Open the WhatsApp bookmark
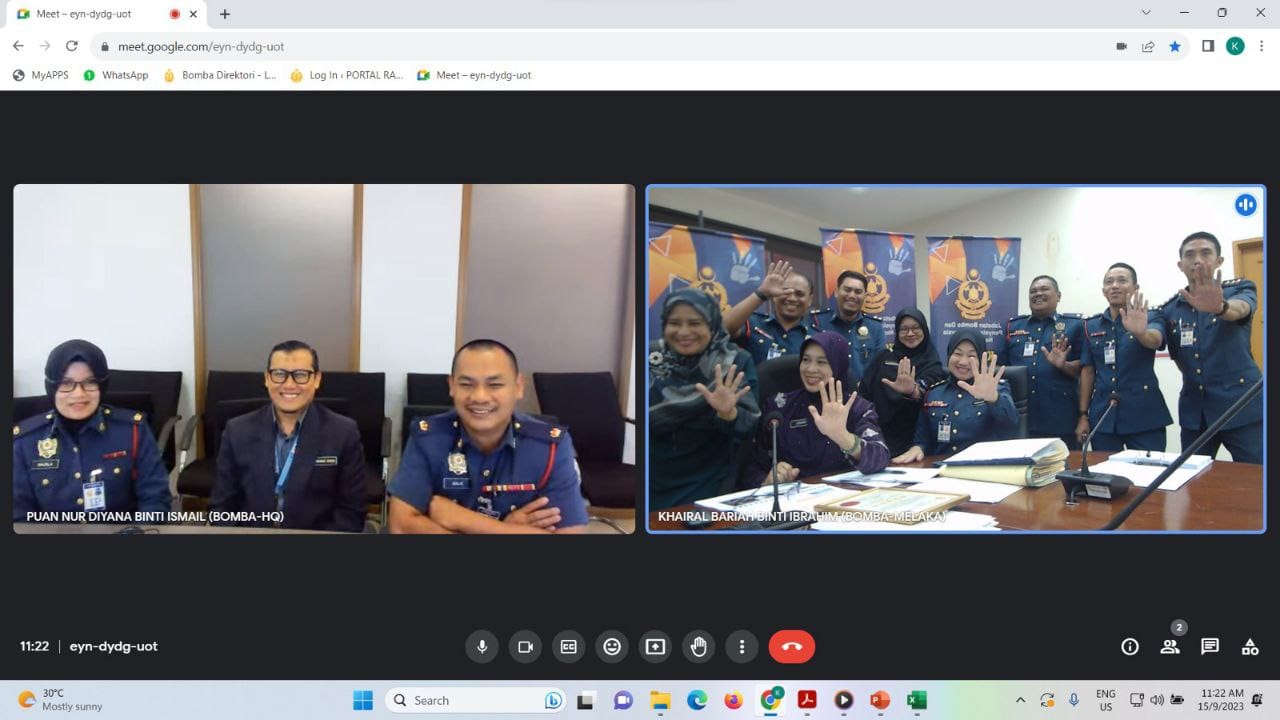 click(x=116, y=75)
